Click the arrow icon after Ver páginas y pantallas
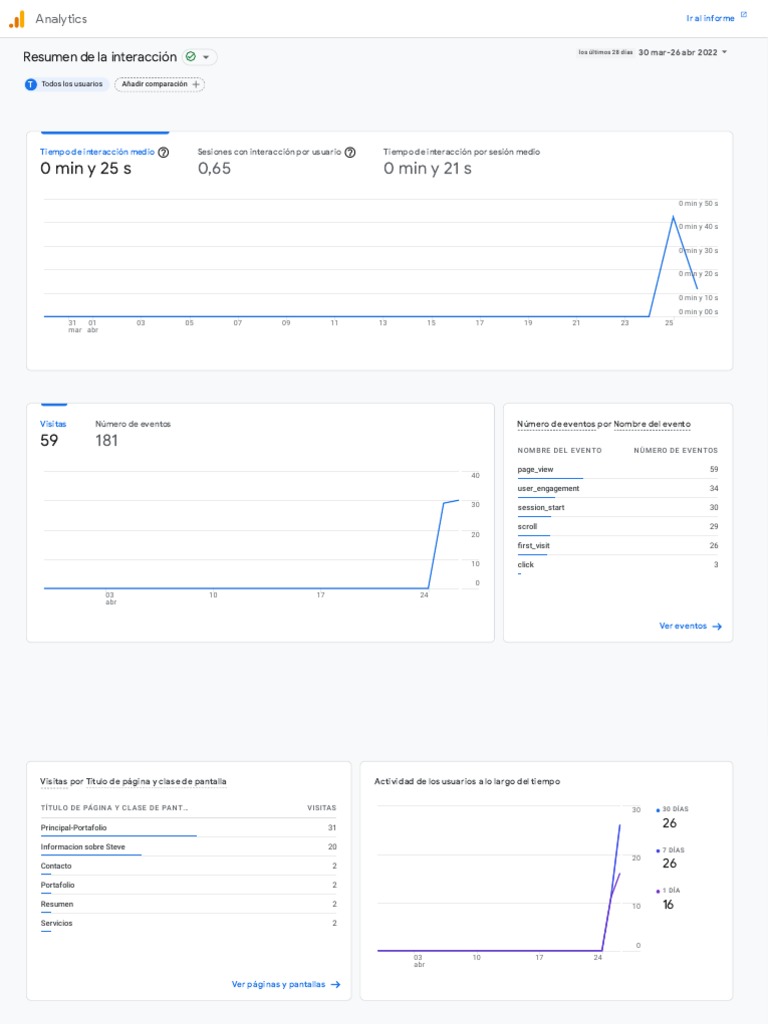Image resolution: width=768 pixels, height=1024 pixels. tap(336, 985)
